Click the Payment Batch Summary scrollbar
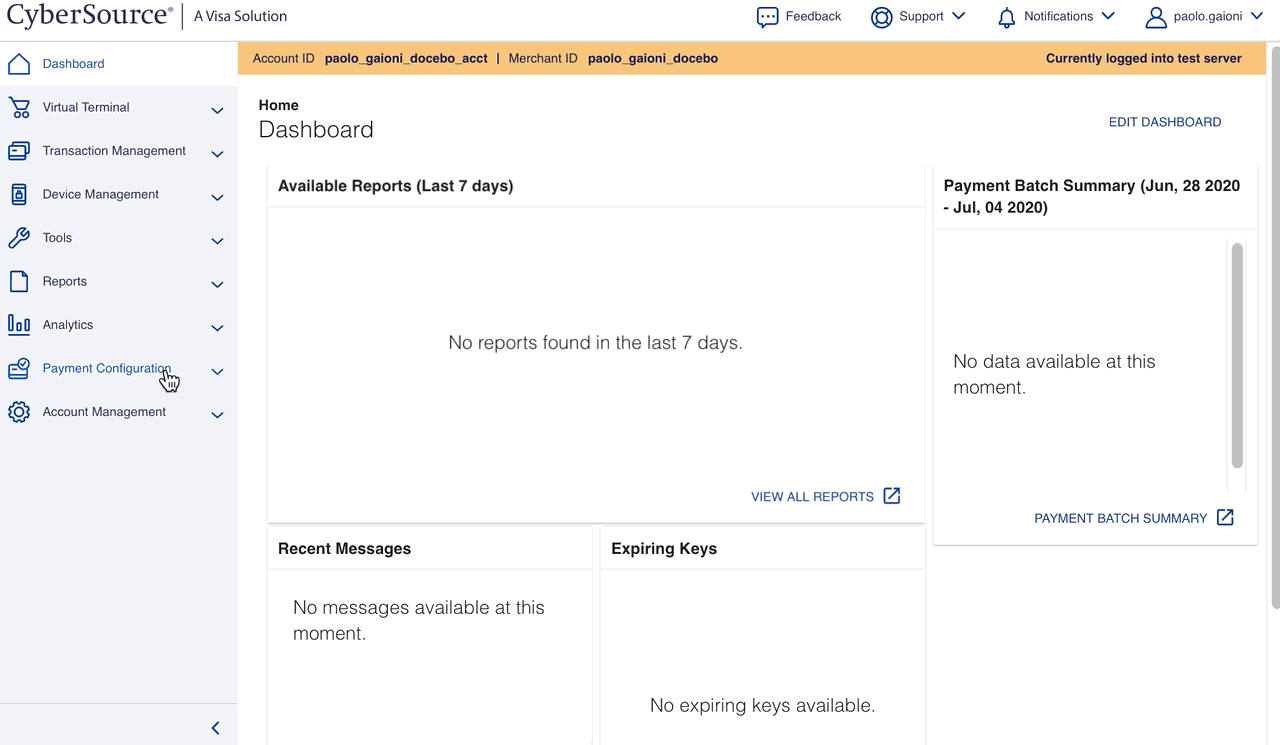This screenshot has height=745, width=1280. [x=1236, y=355]
